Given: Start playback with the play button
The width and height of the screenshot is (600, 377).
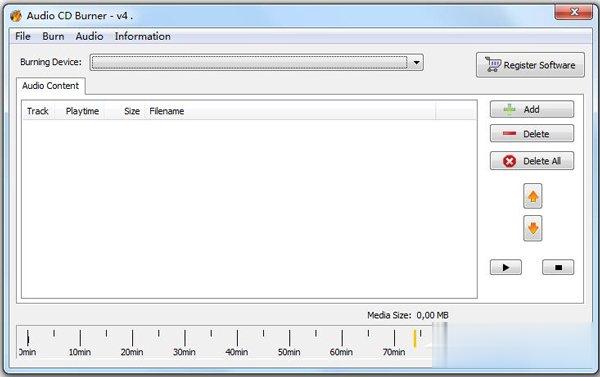Looking at the screenshot, I should pos(505,267).
